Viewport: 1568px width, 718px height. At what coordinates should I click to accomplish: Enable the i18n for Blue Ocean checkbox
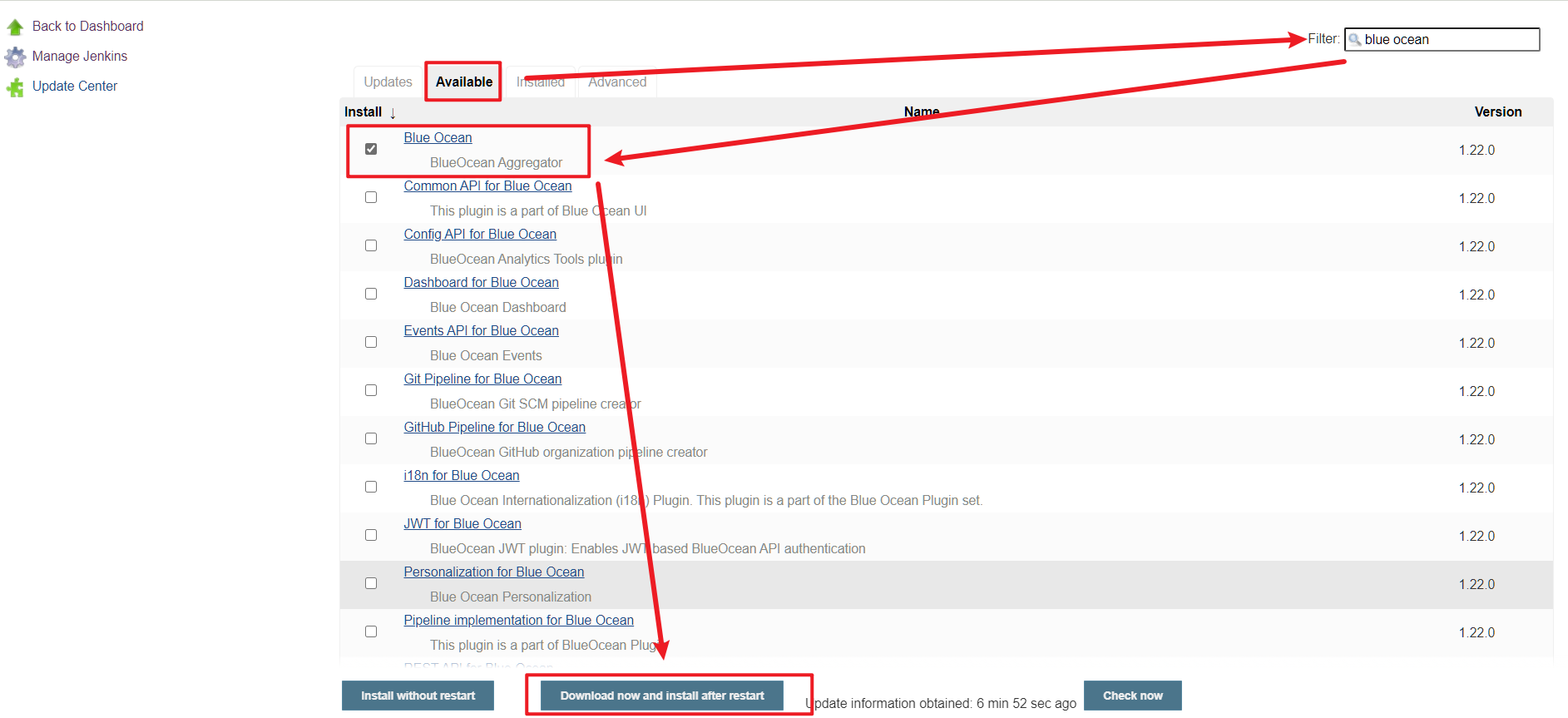pyautogui.click(x=371, y=487)
